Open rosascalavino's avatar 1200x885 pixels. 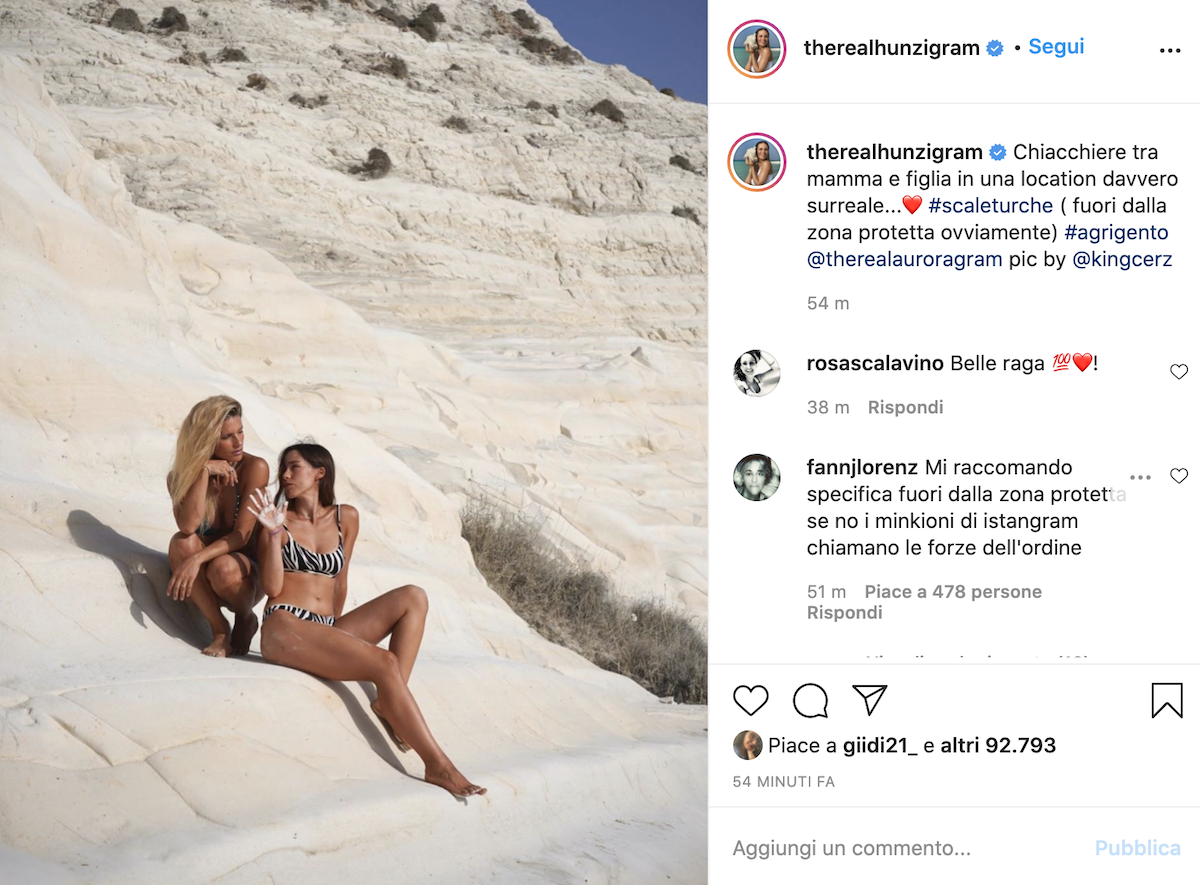(x=757, y=373)
